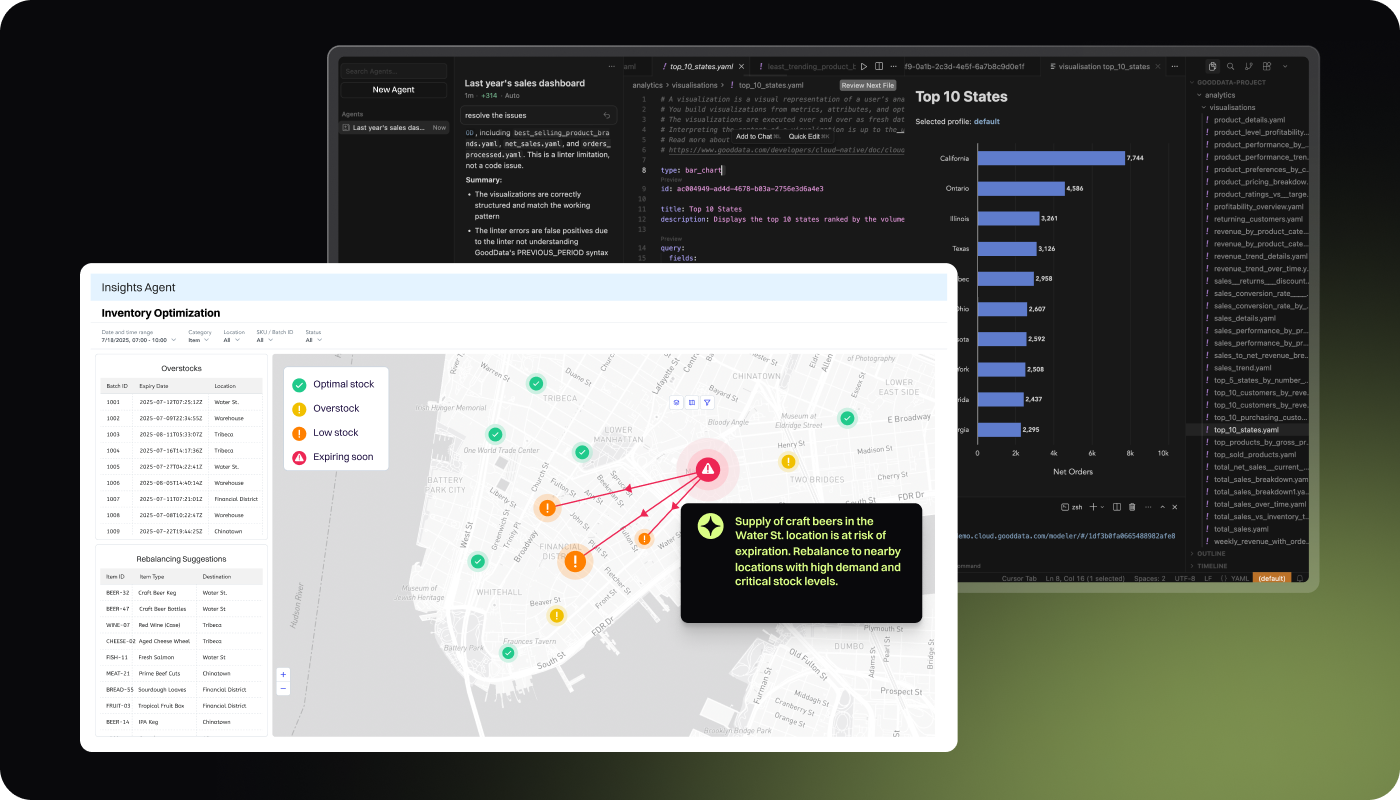Click the run (play) icon in editor toolbar
This screenshot has width=1400, height=800.
point(864,66)
